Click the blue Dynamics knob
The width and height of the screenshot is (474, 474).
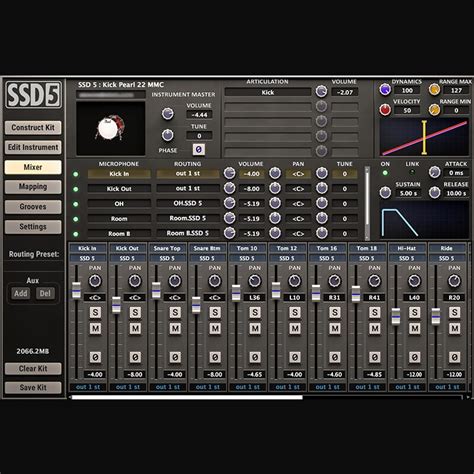click(385, 89)
